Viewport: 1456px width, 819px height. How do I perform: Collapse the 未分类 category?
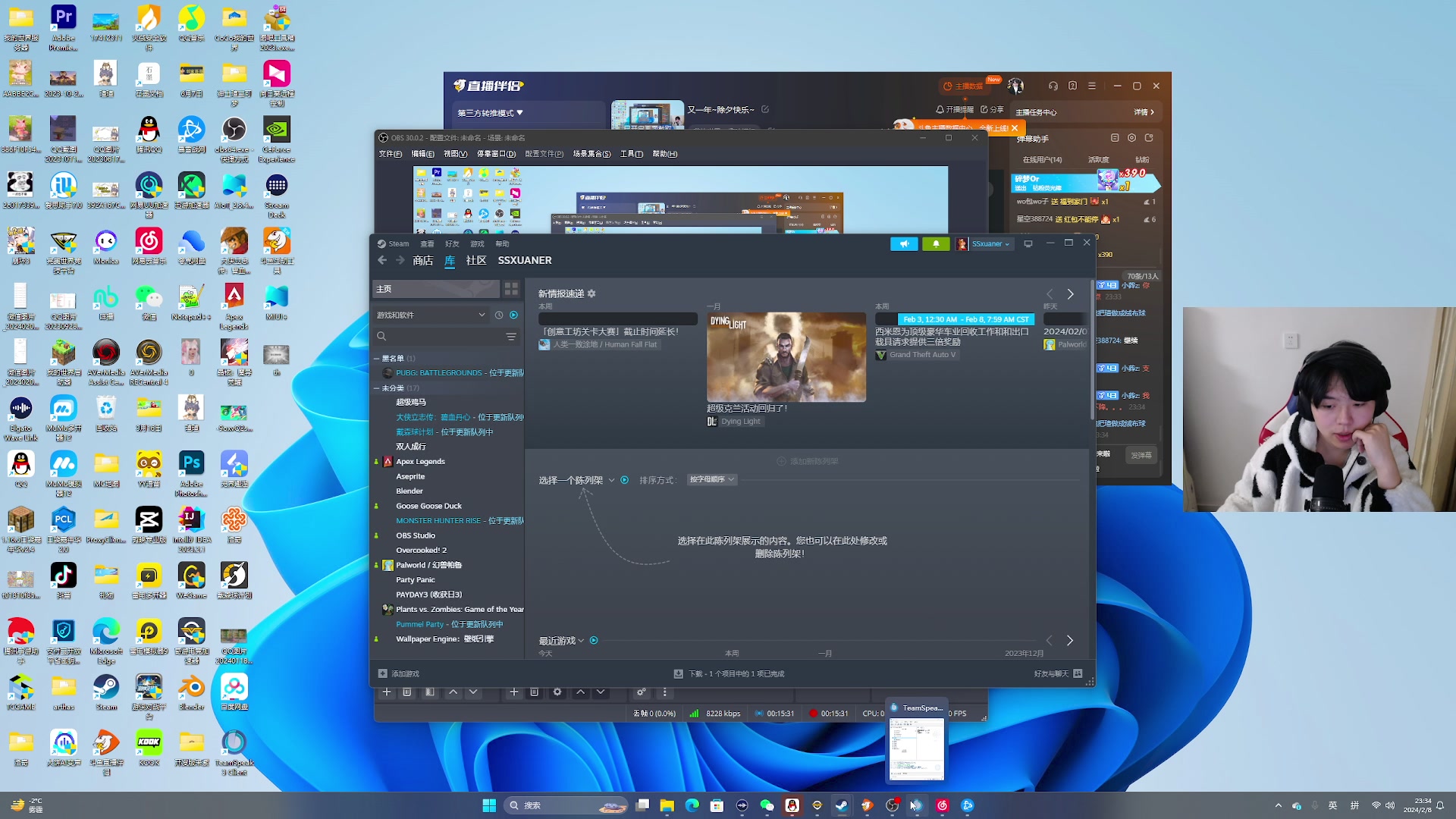(x=376, y=388)
